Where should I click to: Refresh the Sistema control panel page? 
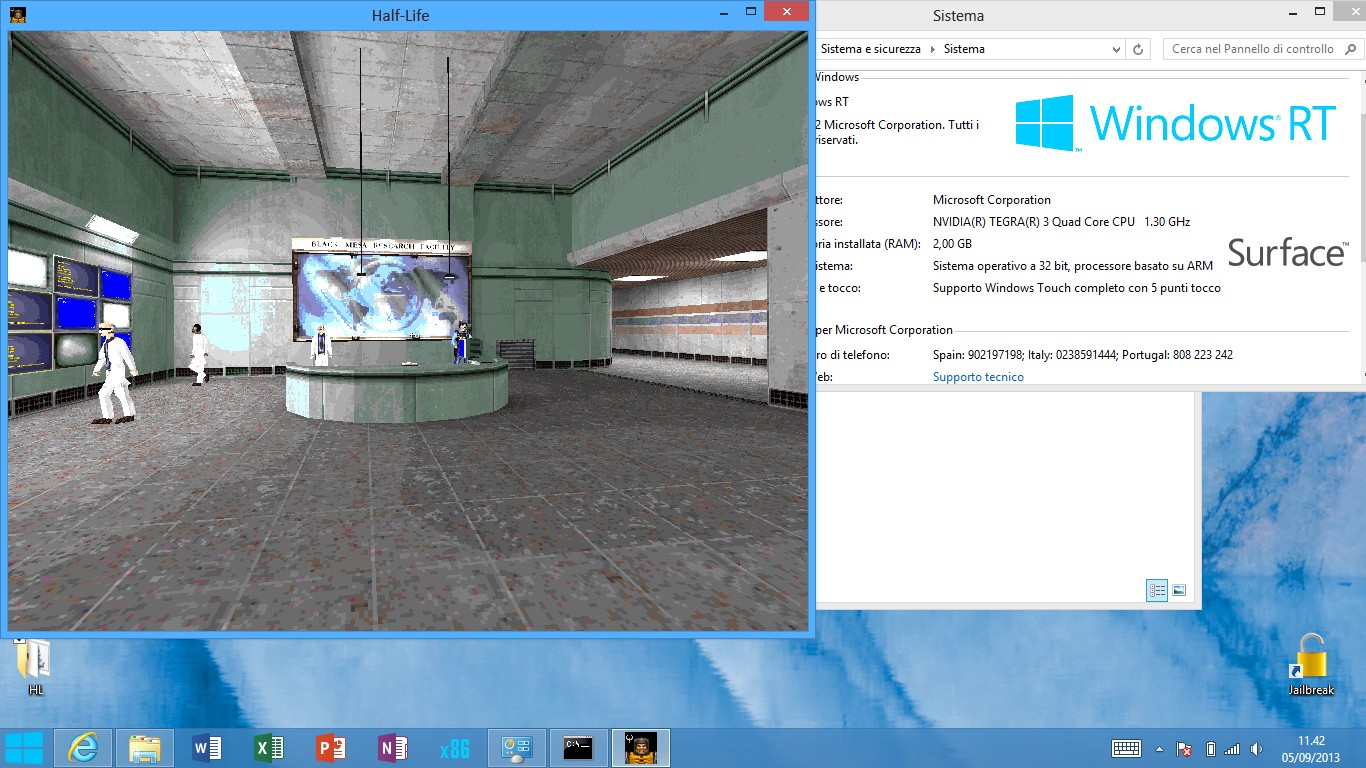point(1138,49)
